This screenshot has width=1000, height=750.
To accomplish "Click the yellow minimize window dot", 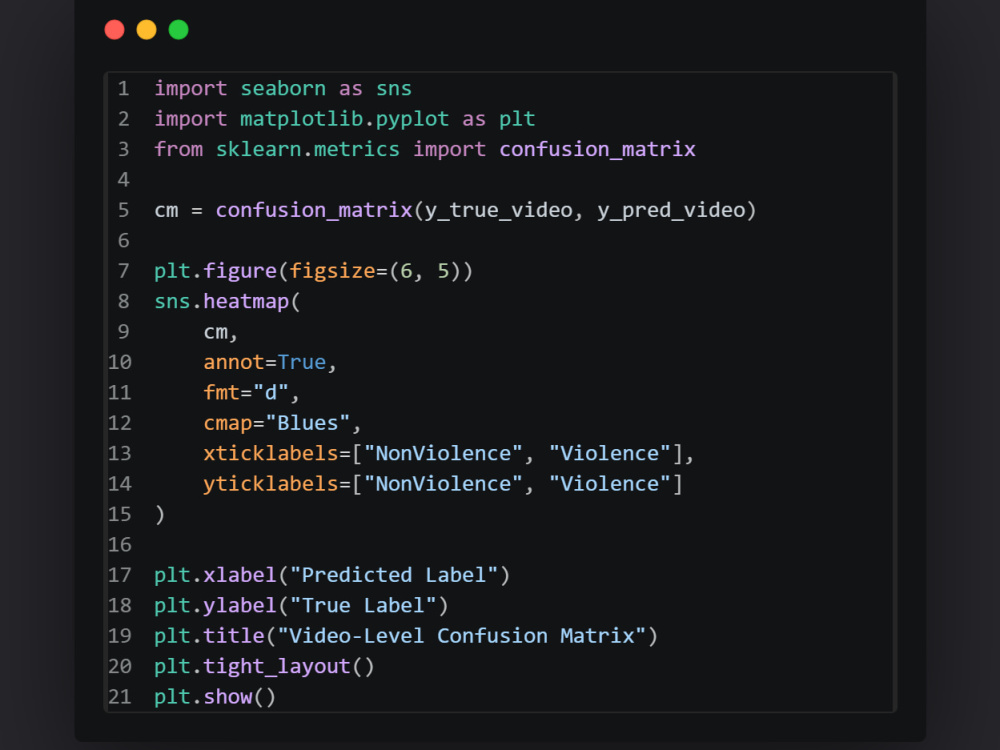I will (x=146, y=29).
